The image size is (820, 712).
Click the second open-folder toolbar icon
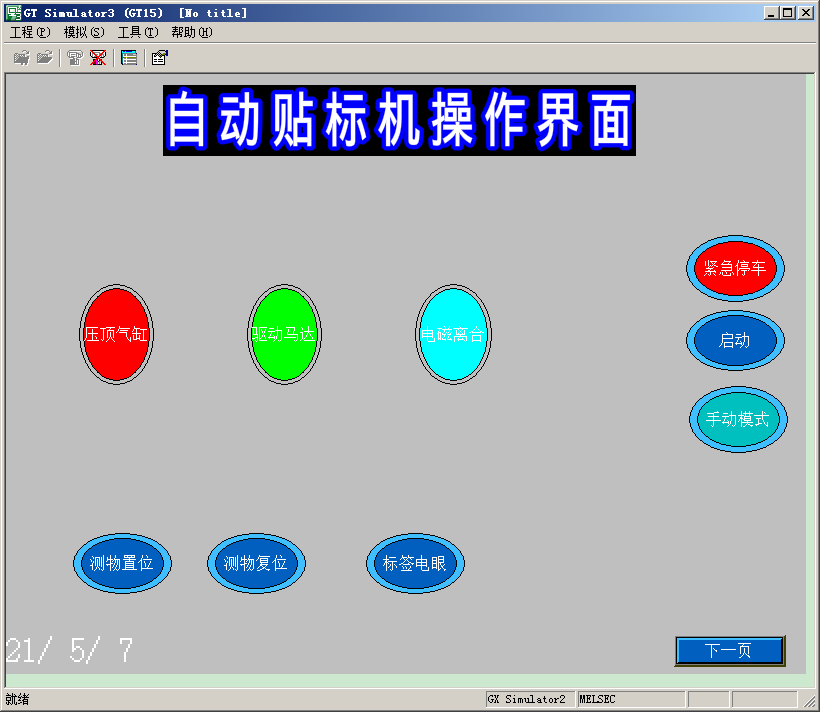pyautogui.click(x=45, y=58)
